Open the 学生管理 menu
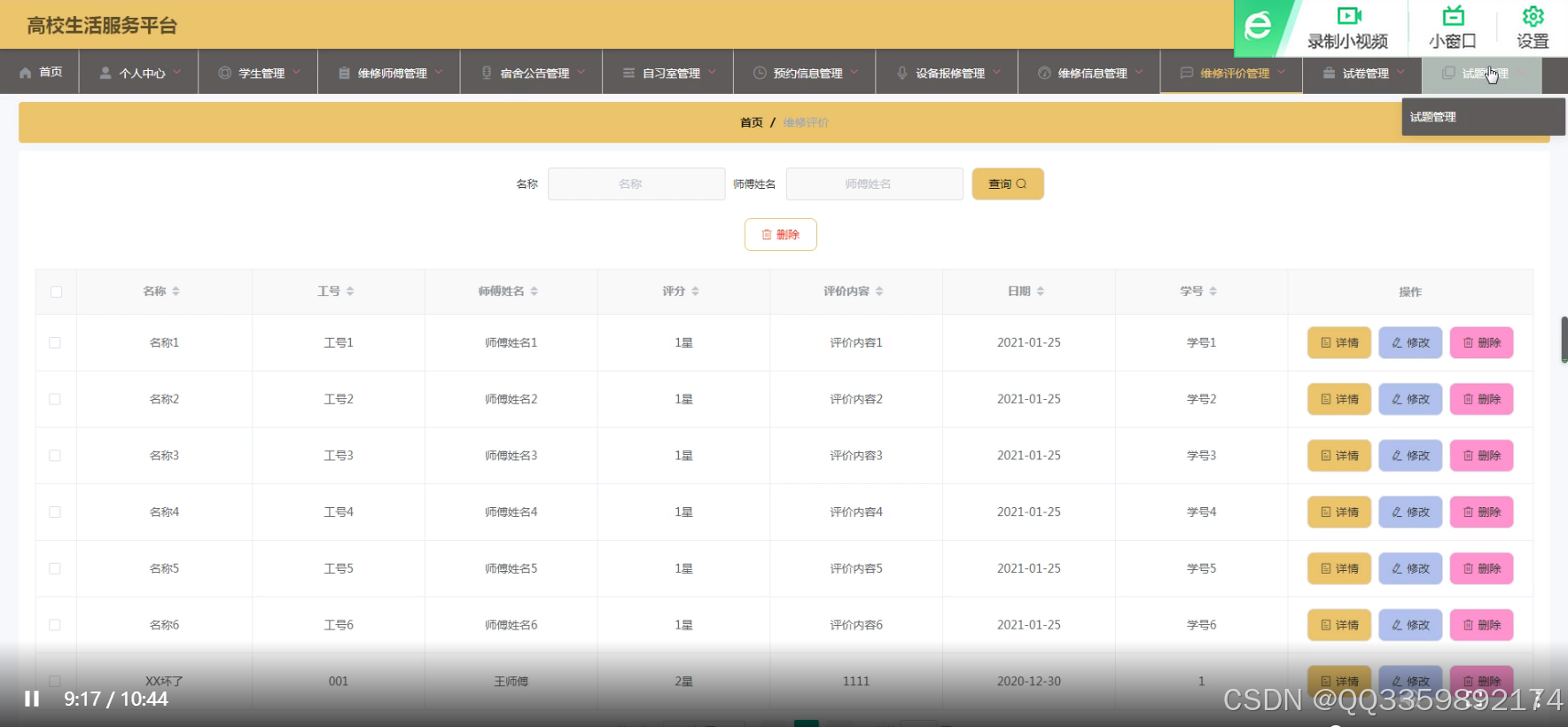Image resolution: width=1568 pixels, height=727 pixels. click(259, 73)
